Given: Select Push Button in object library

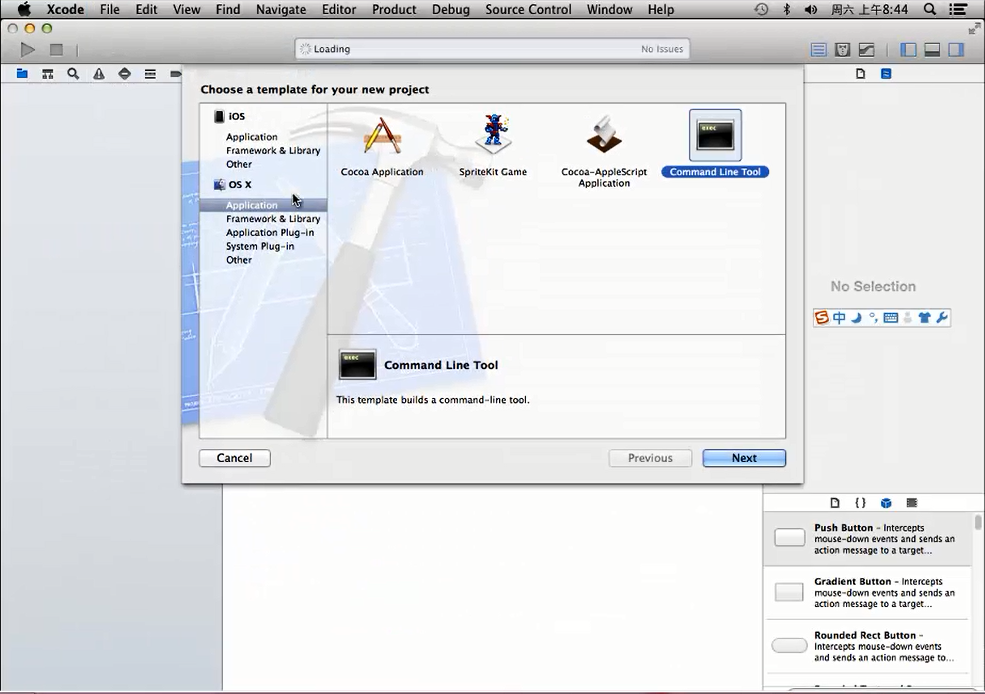Looking at the screenshot, I should tap(868, 539).
